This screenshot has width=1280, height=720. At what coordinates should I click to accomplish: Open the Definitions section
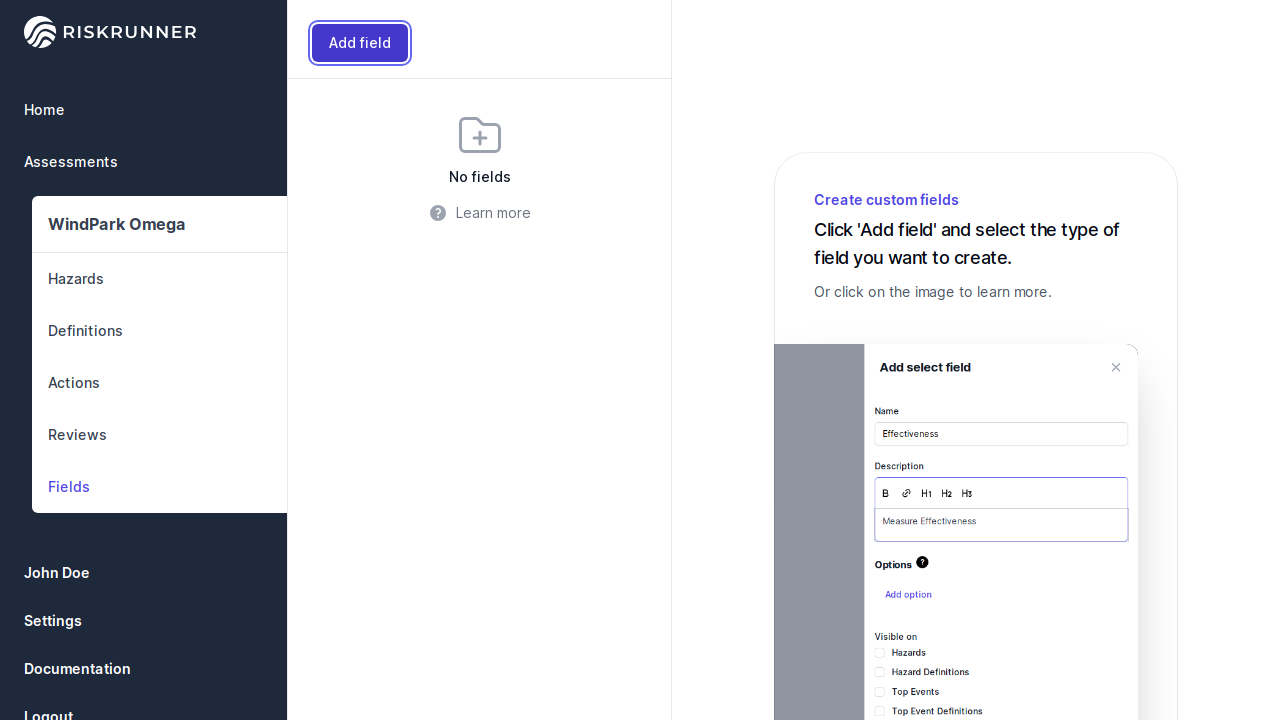tap(85, 331)
